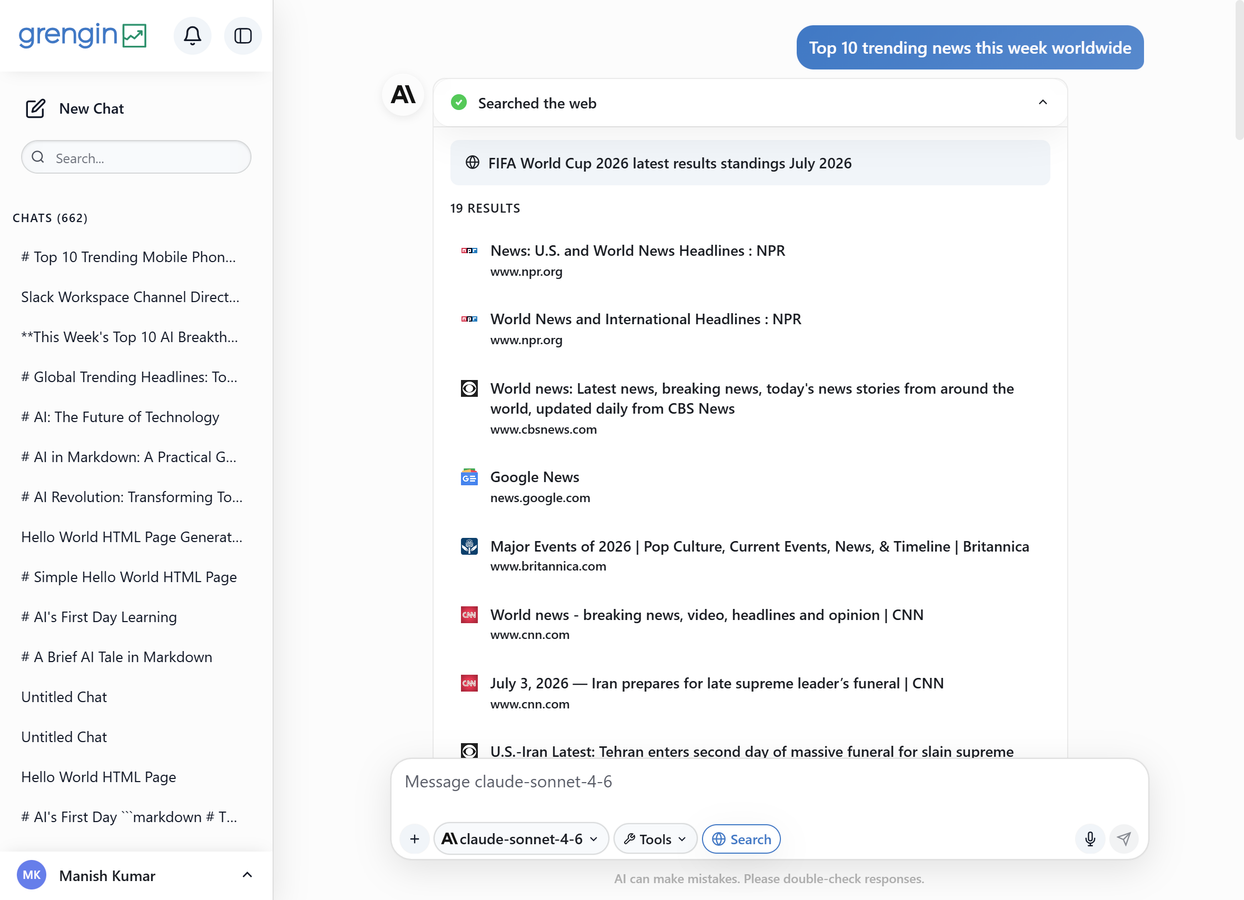Image resolution: width=1244 pixels, height=900 pixels.
Task: Click the CNN favicon for July 3, 2026 result
Action: click(x=469, y=683)
